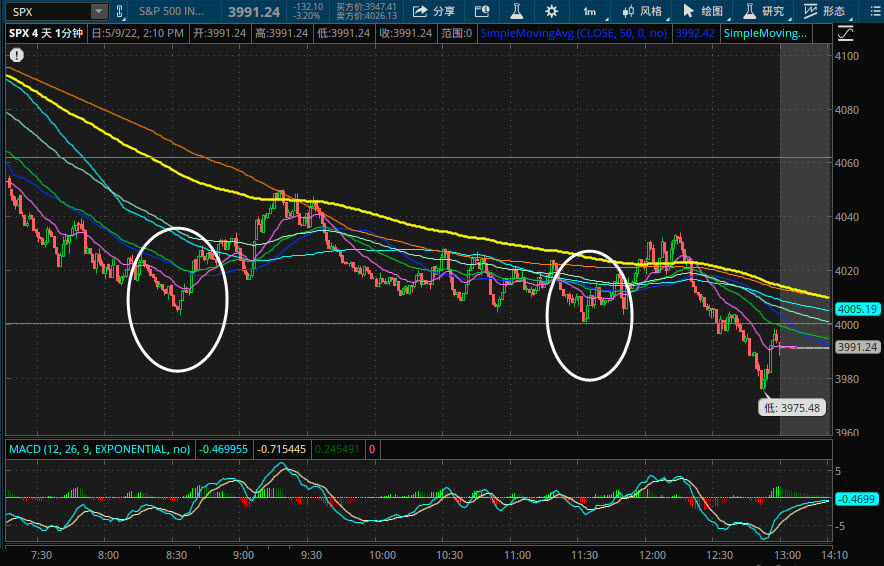The height and width of the screenshot is (566, 884).
Task: Click the -0.4699 MACD axis bubble
Action: point(857,499)
